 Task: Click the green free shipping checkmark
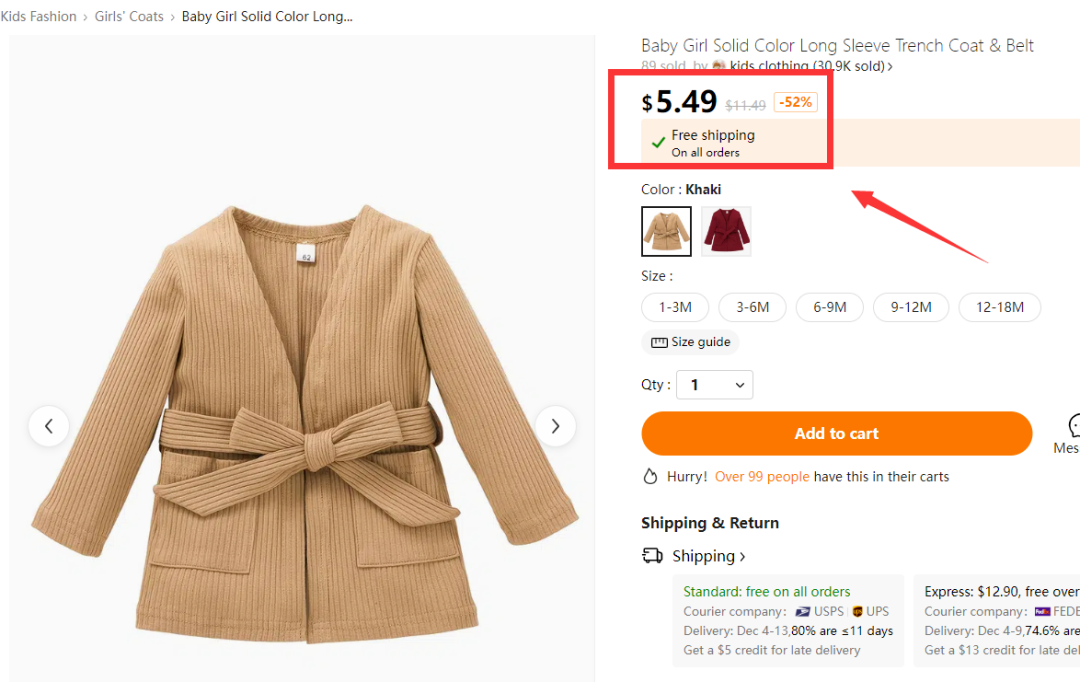click(658, 143)
